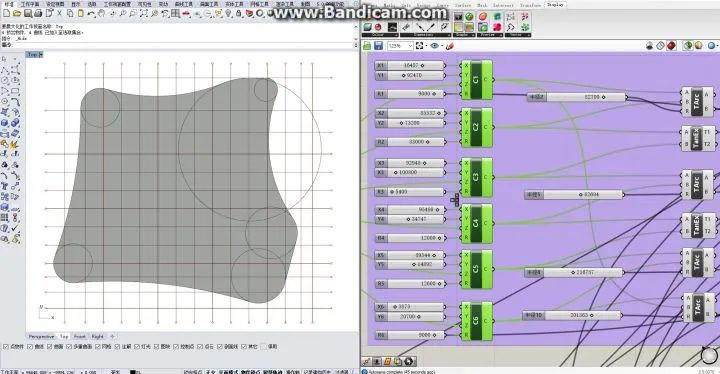
Task: Open dropdown arrow beside Grasshopper eye icon
Action: point(442,45)
